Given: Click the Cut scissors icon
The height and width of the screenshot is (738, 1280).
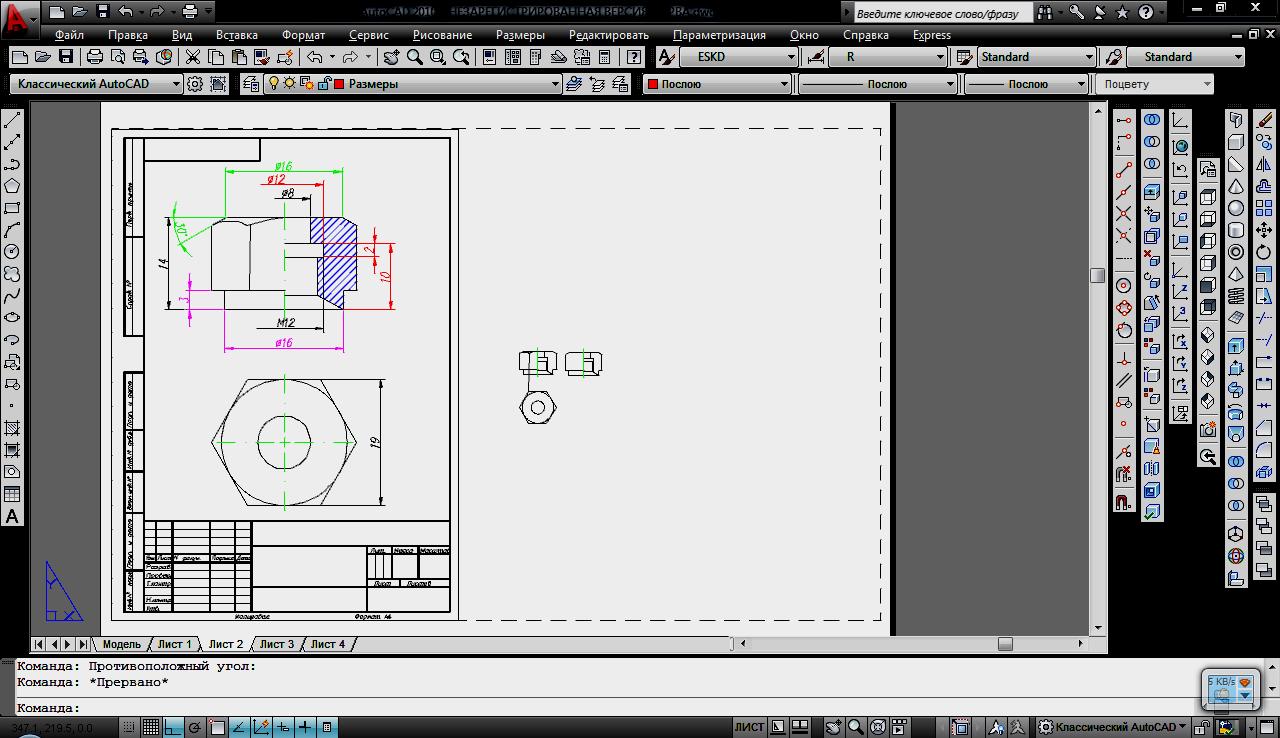Looking at the screenshot, I should pos(193,57).
